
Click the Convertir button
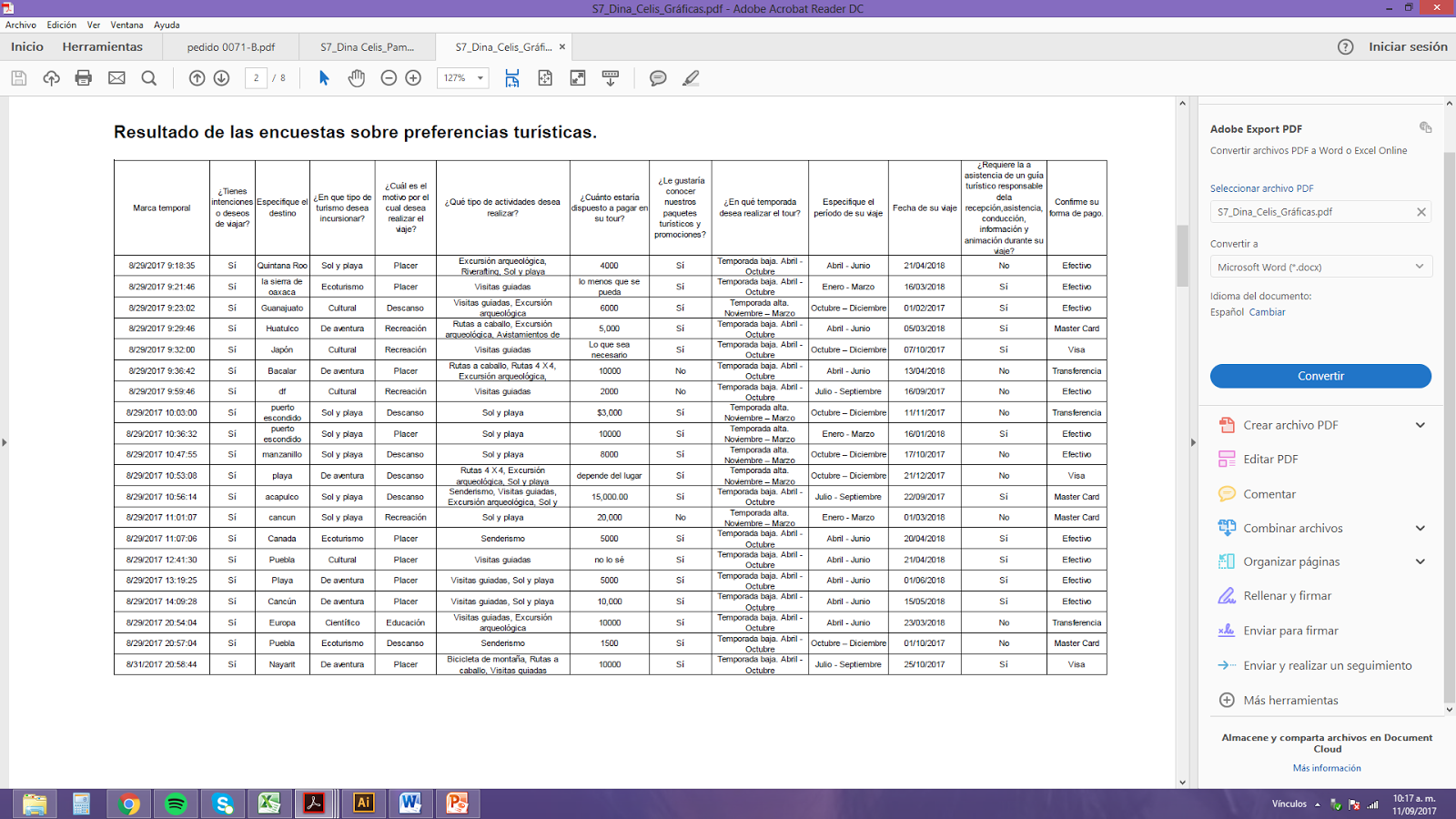click(1320, 376)
